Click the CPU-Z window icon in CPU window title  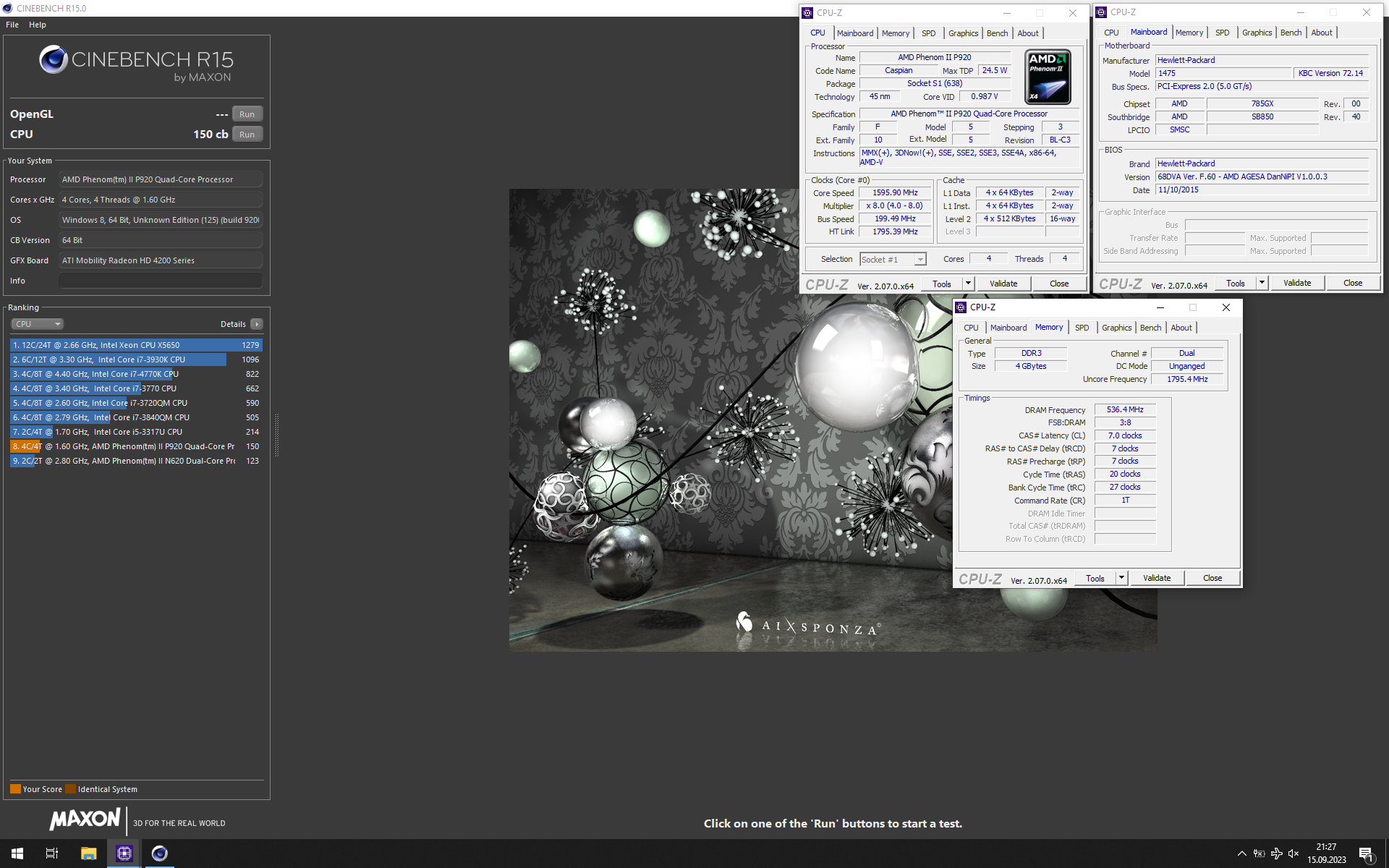807,13
